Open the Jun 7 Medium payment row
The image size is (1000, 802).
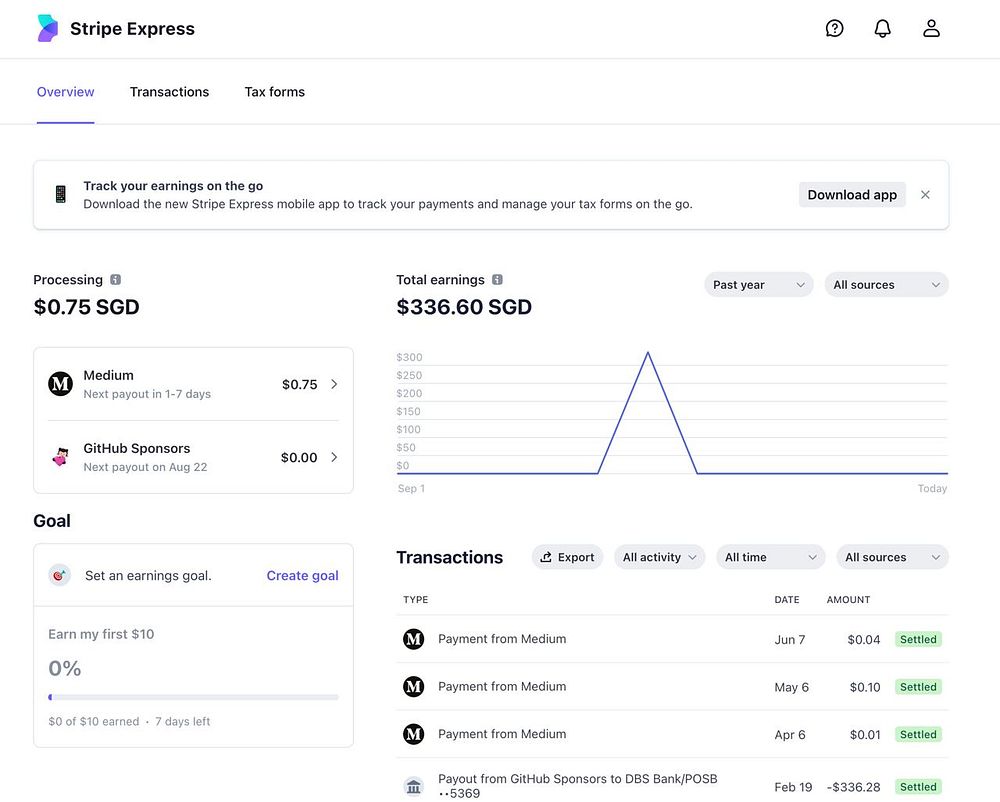pyautogui.click(x=502, y=639)
